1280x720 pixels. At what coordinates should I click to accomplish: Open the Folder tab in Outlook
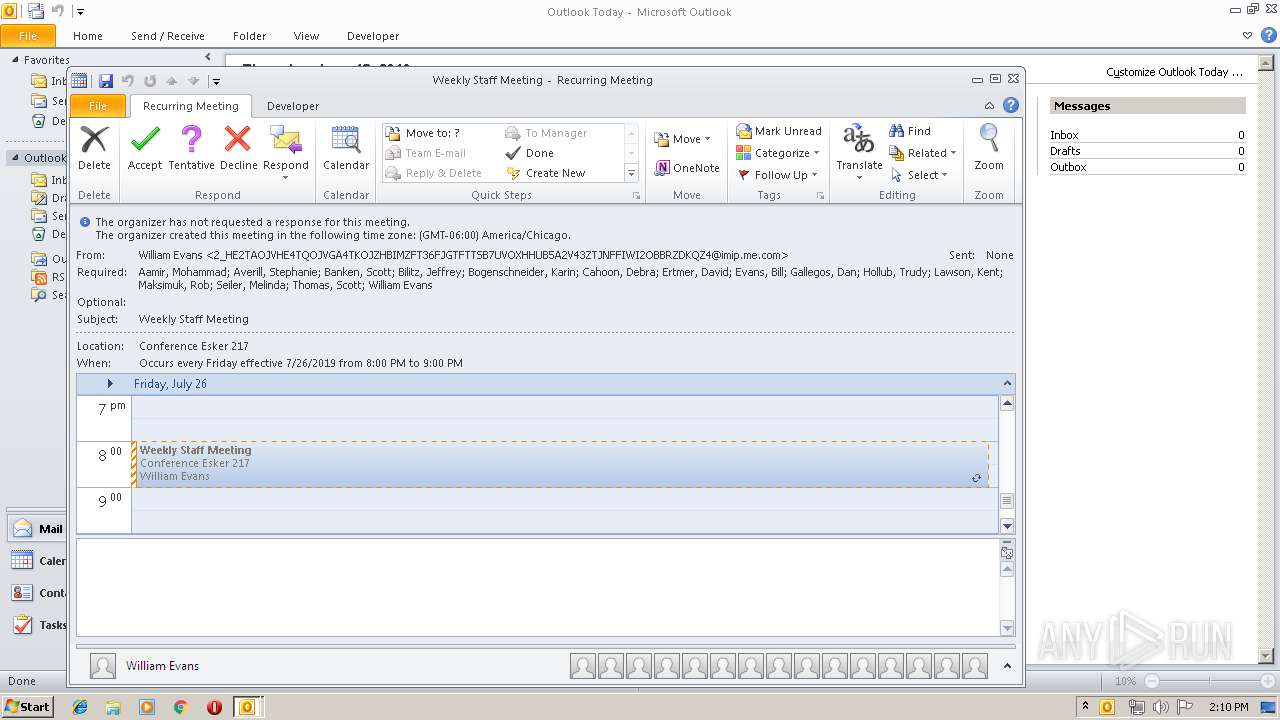pyautogui.click(x=249, y=36)
